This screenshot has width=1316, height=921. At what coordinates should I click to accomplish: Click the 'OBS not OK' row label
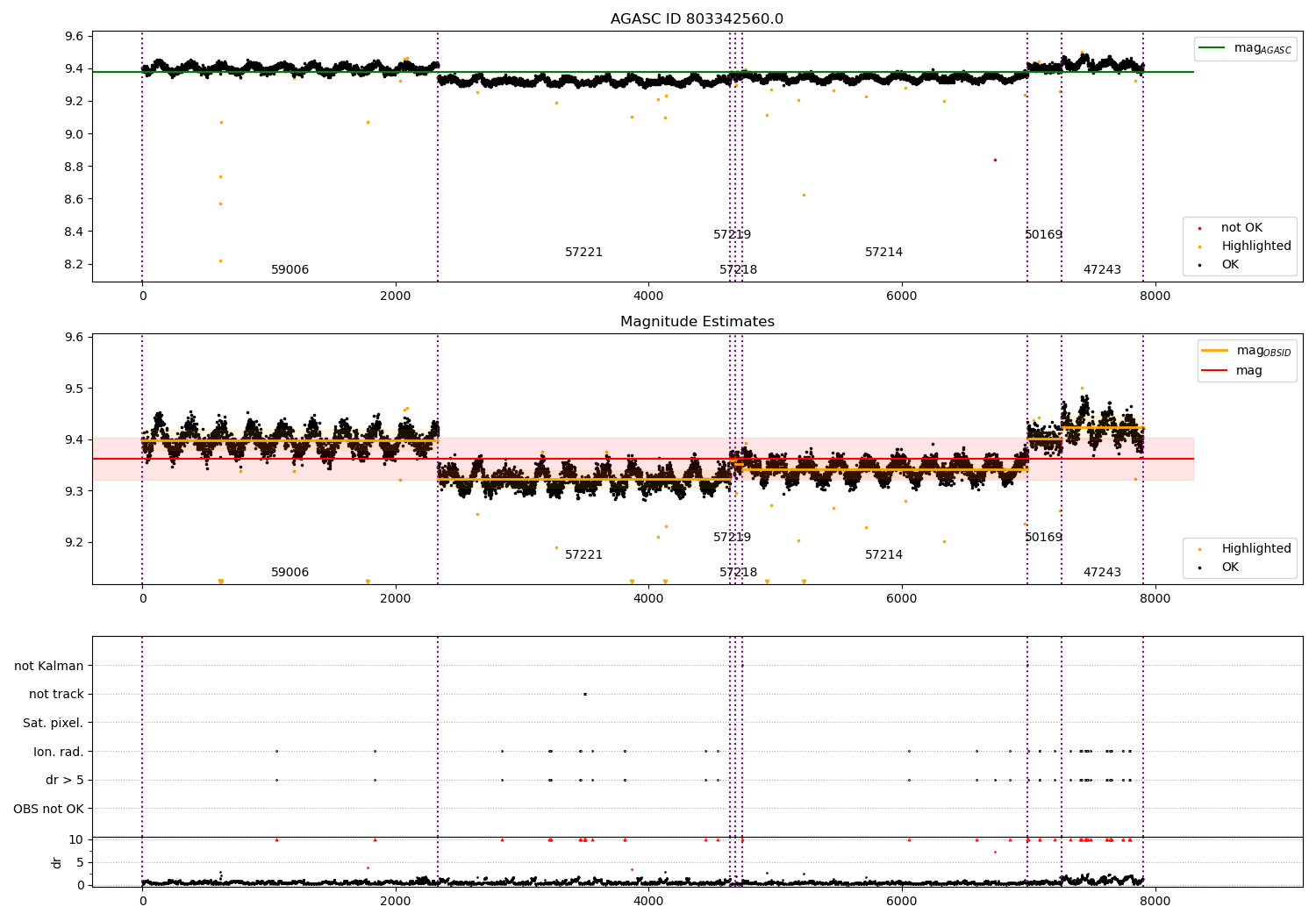click(48, 809)
